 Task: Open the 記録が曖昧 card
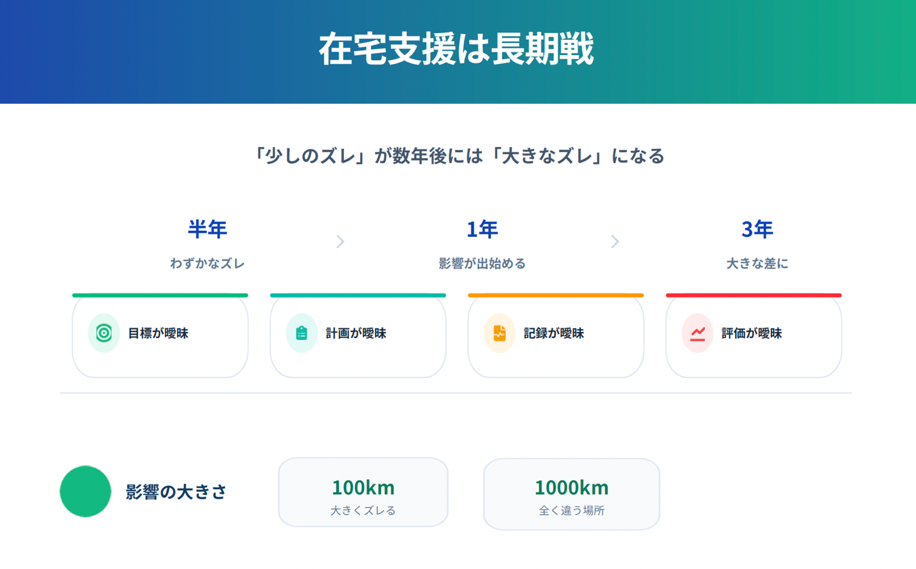pos(556,336)
